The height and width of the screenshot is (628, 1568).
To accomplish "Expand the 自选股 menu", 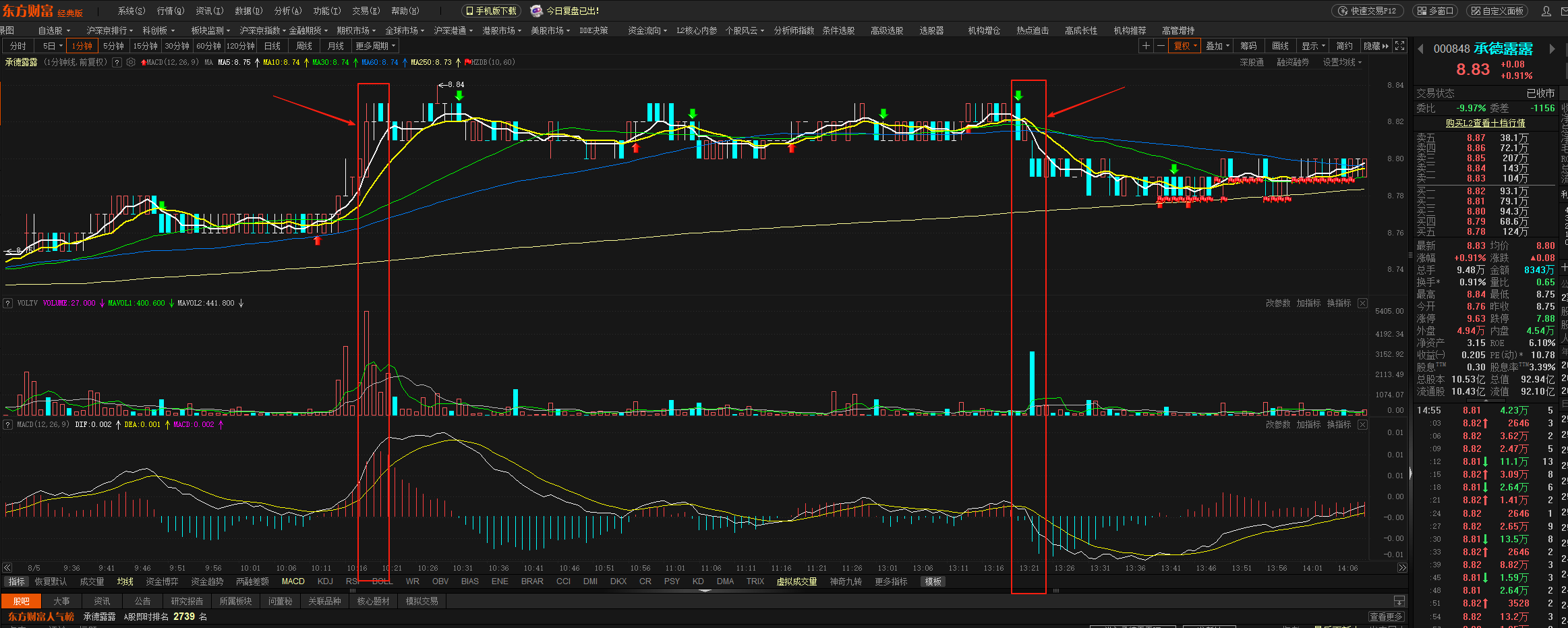I will click(54, 30).
